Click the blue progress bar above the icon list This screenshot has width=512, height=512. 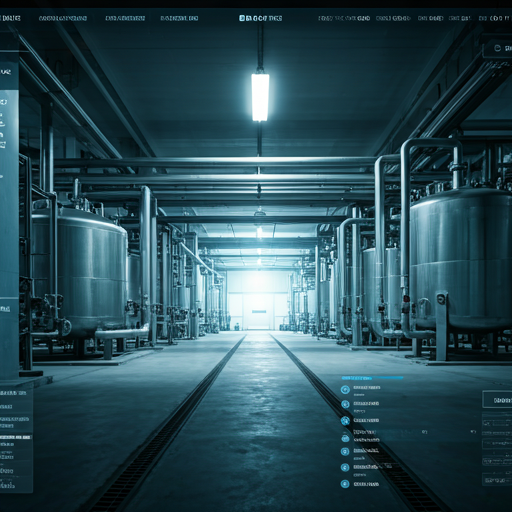[372, 378]
